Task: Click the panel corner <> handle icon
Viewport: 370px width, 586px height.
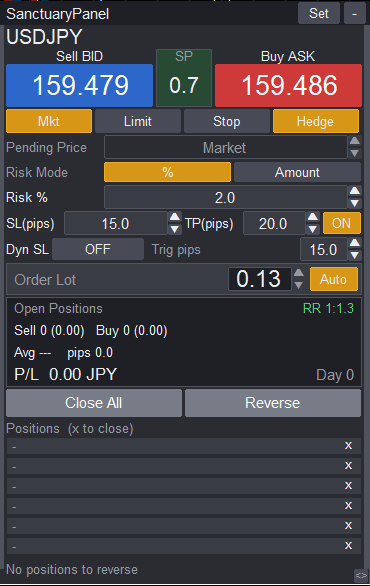Action: [x=361, y=575]
